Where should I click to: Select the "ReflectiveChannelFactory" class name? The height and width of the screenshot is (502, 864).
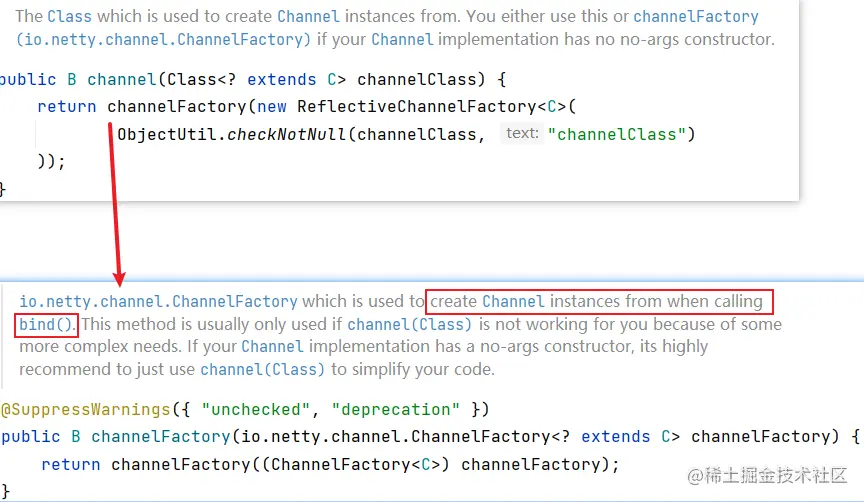click(x=417, y=106)
